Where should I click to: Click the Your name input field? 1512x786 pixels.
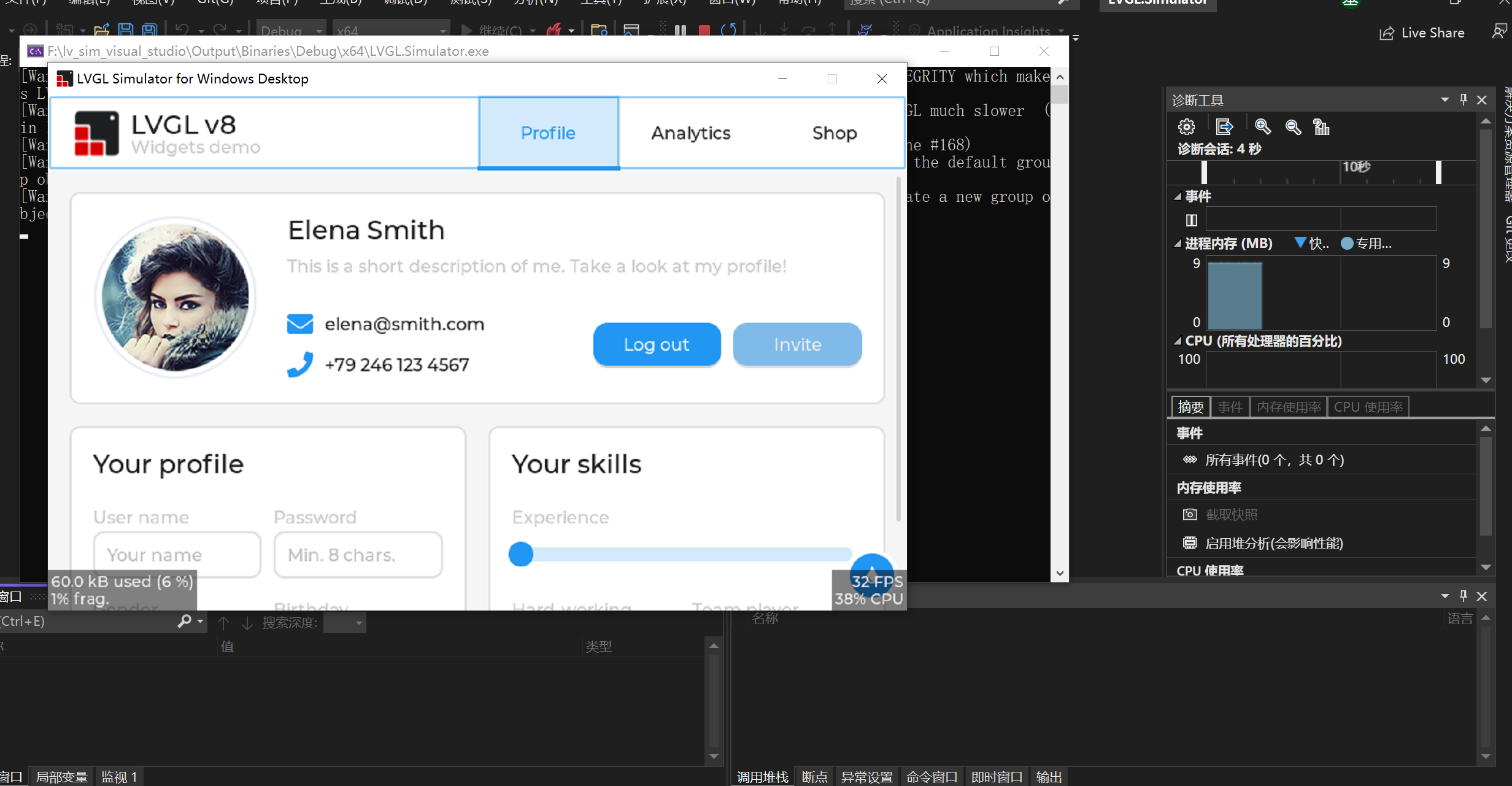[x=177, y=554]
